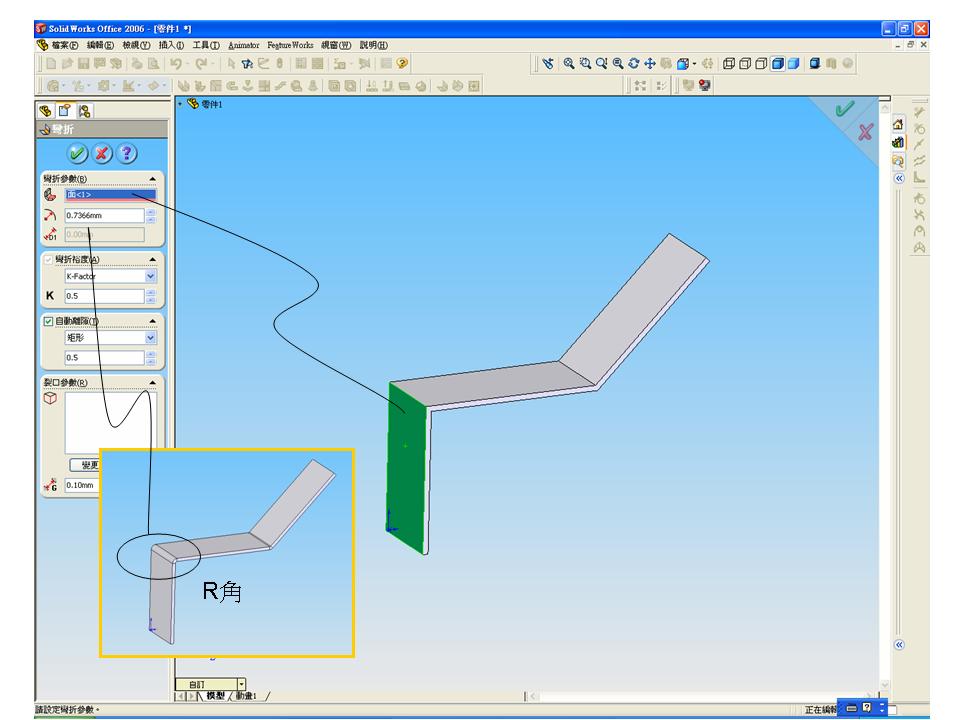Viewport: 960px width, 720px height.
Task: Open the 說明(H) menu
Action: coord(373,45)
